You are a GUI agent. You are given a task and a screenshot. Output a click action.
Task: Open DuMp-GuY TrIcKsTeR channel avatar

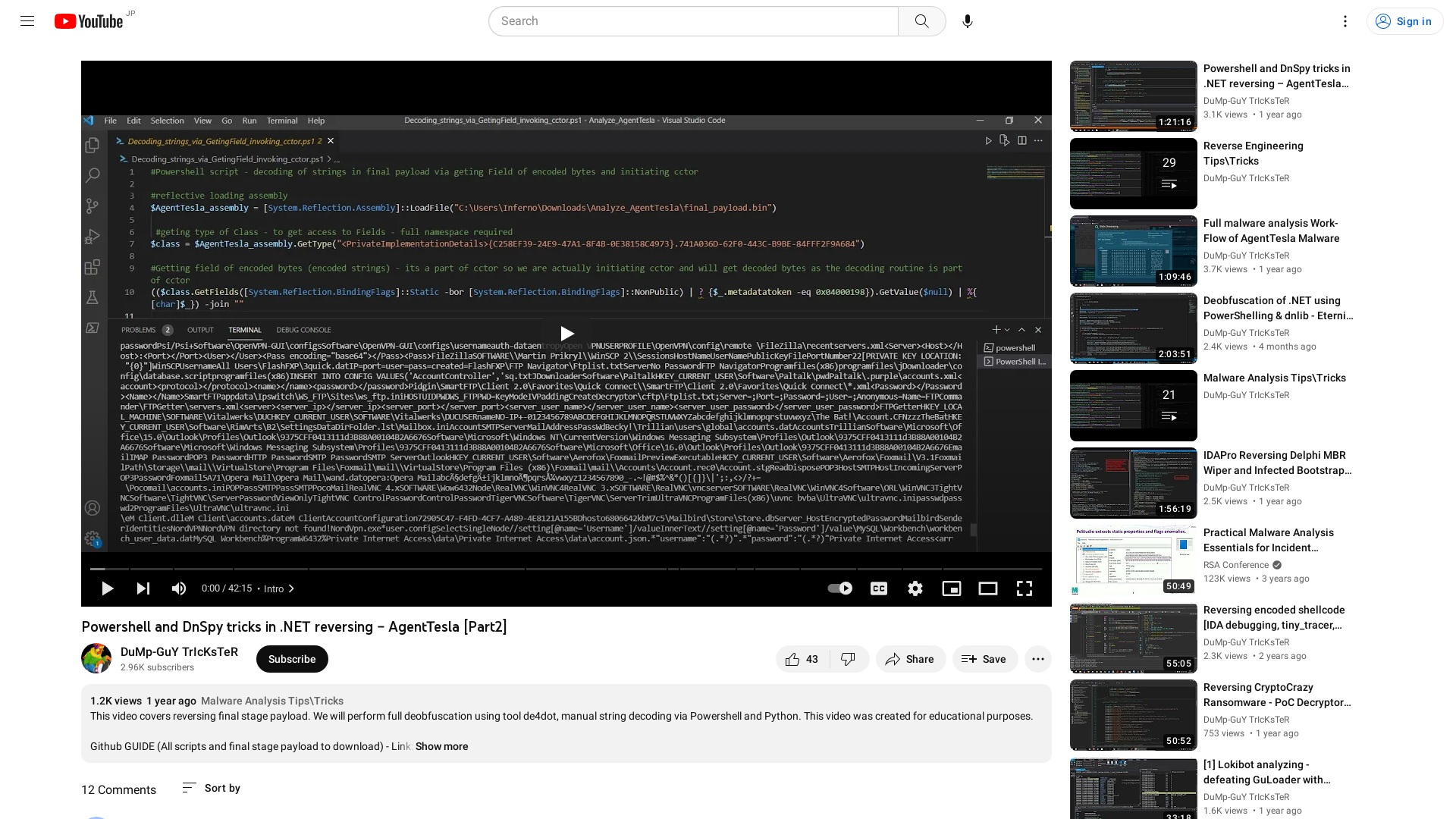96,659
